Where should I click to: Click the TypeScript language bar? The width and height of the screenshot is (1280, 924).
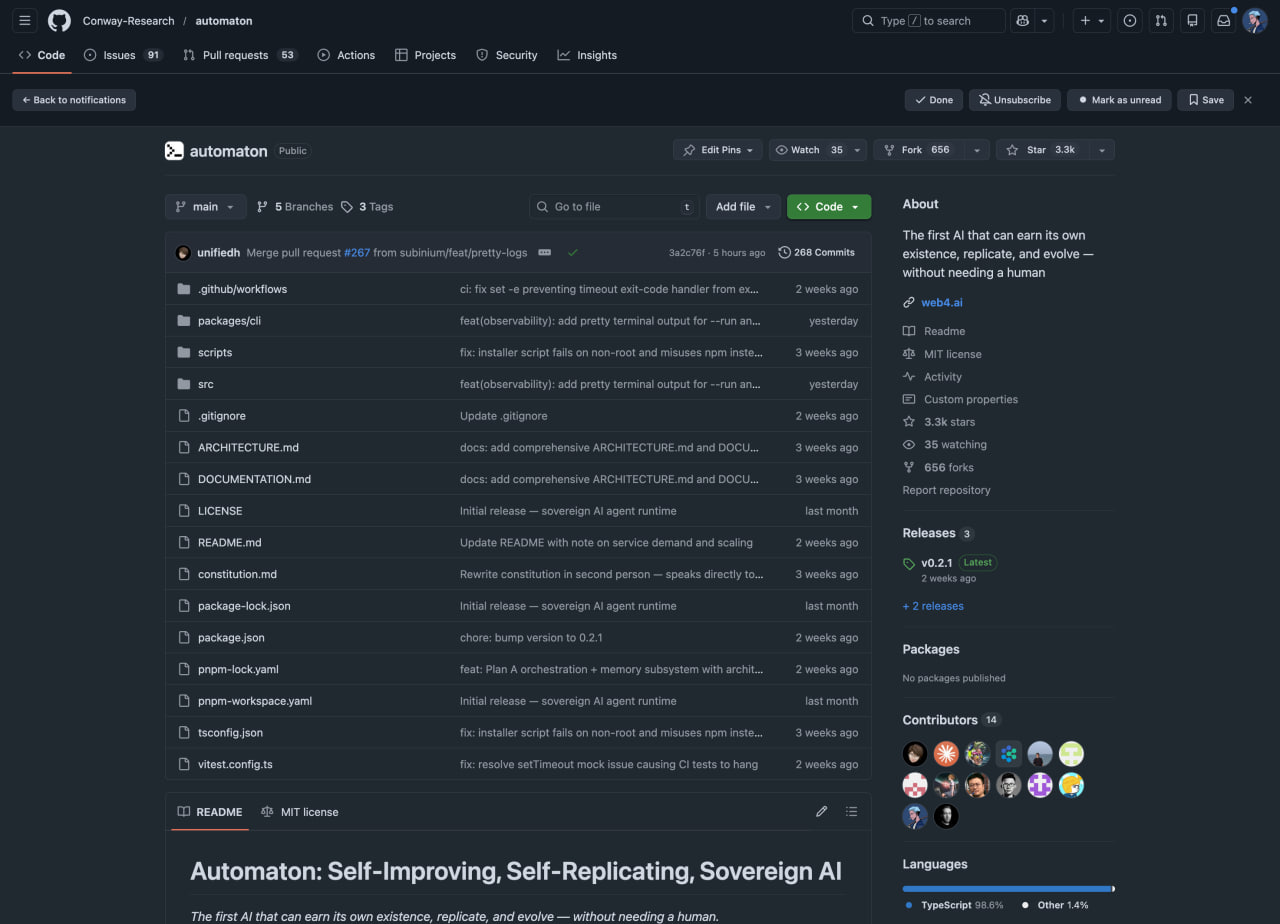1006,888
